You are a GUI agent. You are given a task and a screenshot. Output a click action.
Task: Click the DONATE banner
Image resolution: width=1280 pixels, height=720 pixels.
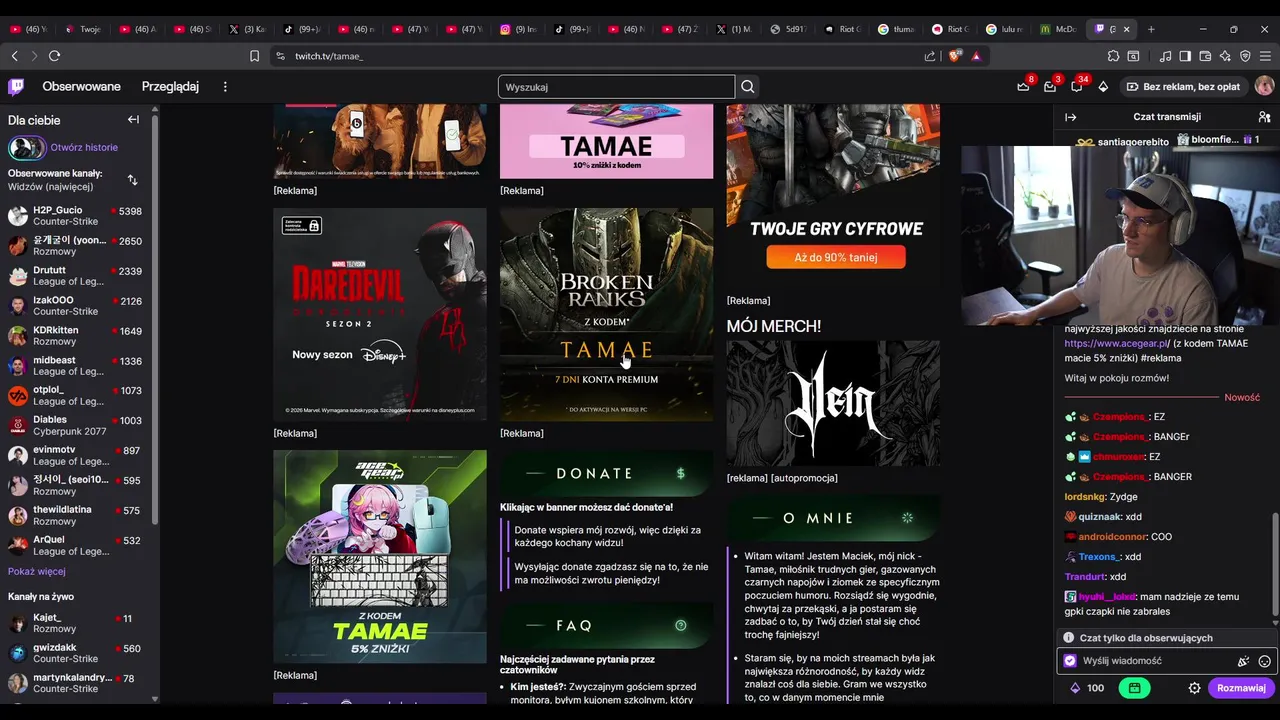pyautogui.click(x=606, y=474)
